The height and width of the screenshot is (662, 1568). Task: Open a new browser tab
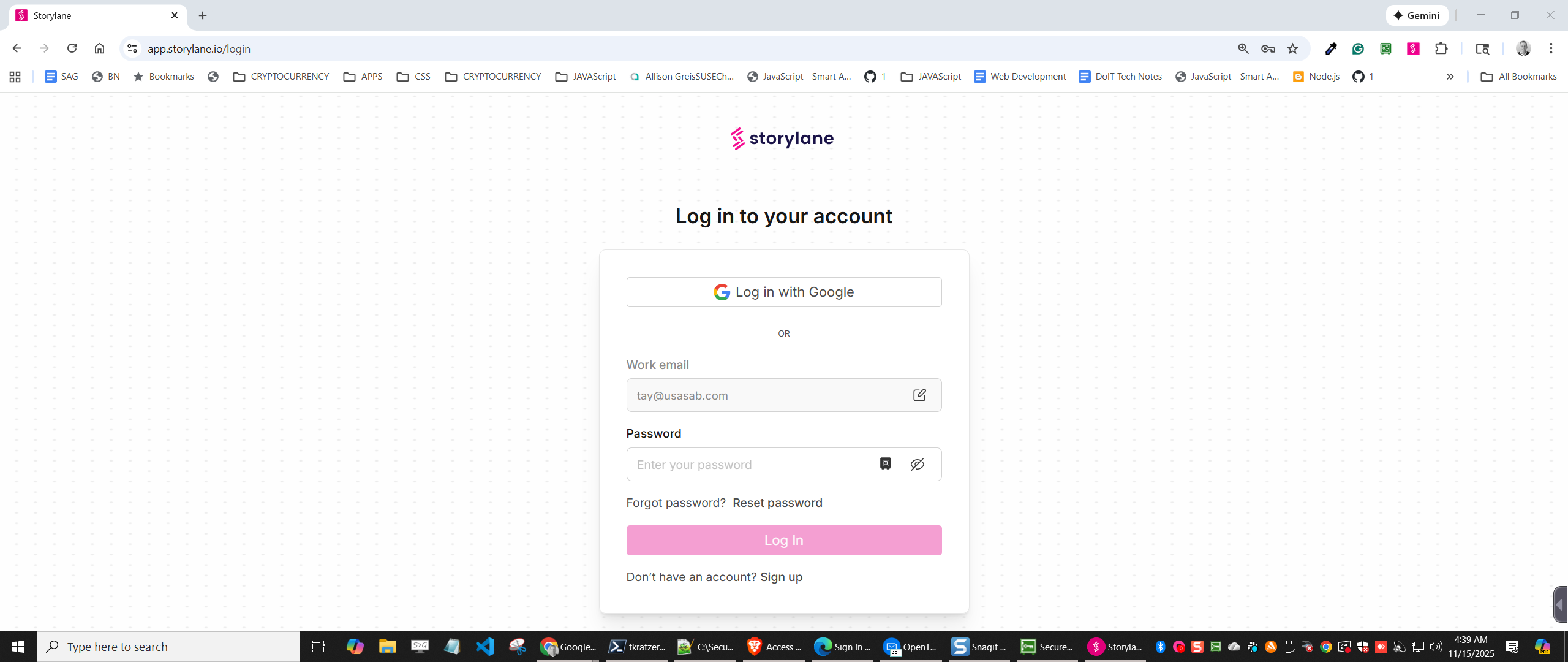tap(203, 15)
